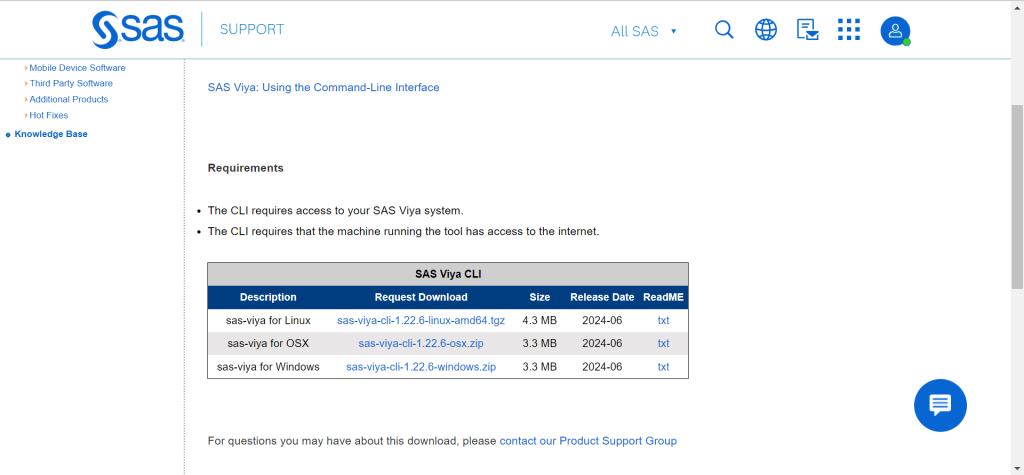
Task: Select Knowledge Base in sidebar
Action: [51, 134]
